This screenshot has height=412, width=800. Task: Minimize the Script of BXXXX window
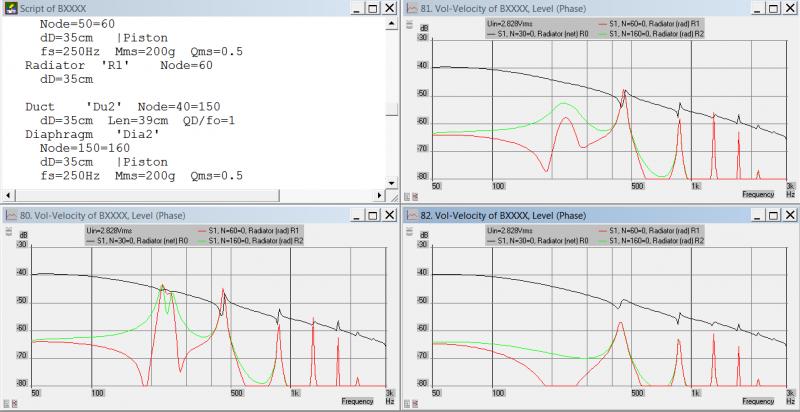click(357, 8)
